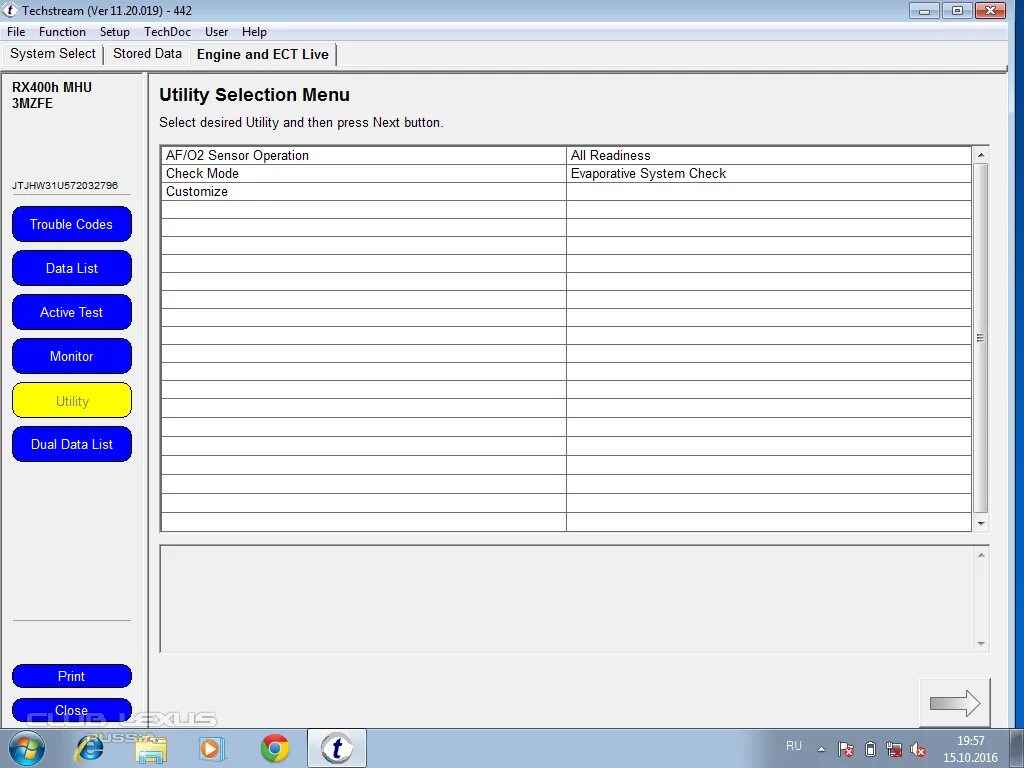Switch to the System Select tab
Viewport: 1024px width, 768px height.
point(52,54)
